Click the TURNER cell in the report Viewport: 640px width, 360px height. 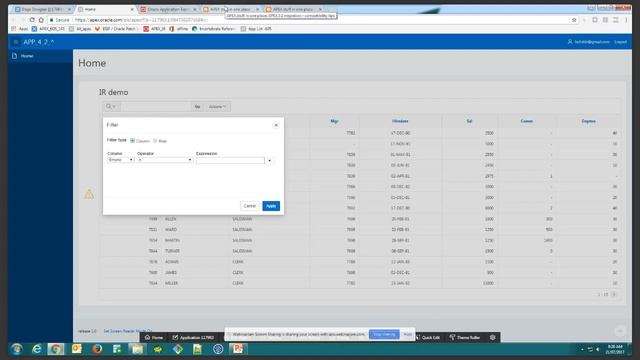click(172, 251)
